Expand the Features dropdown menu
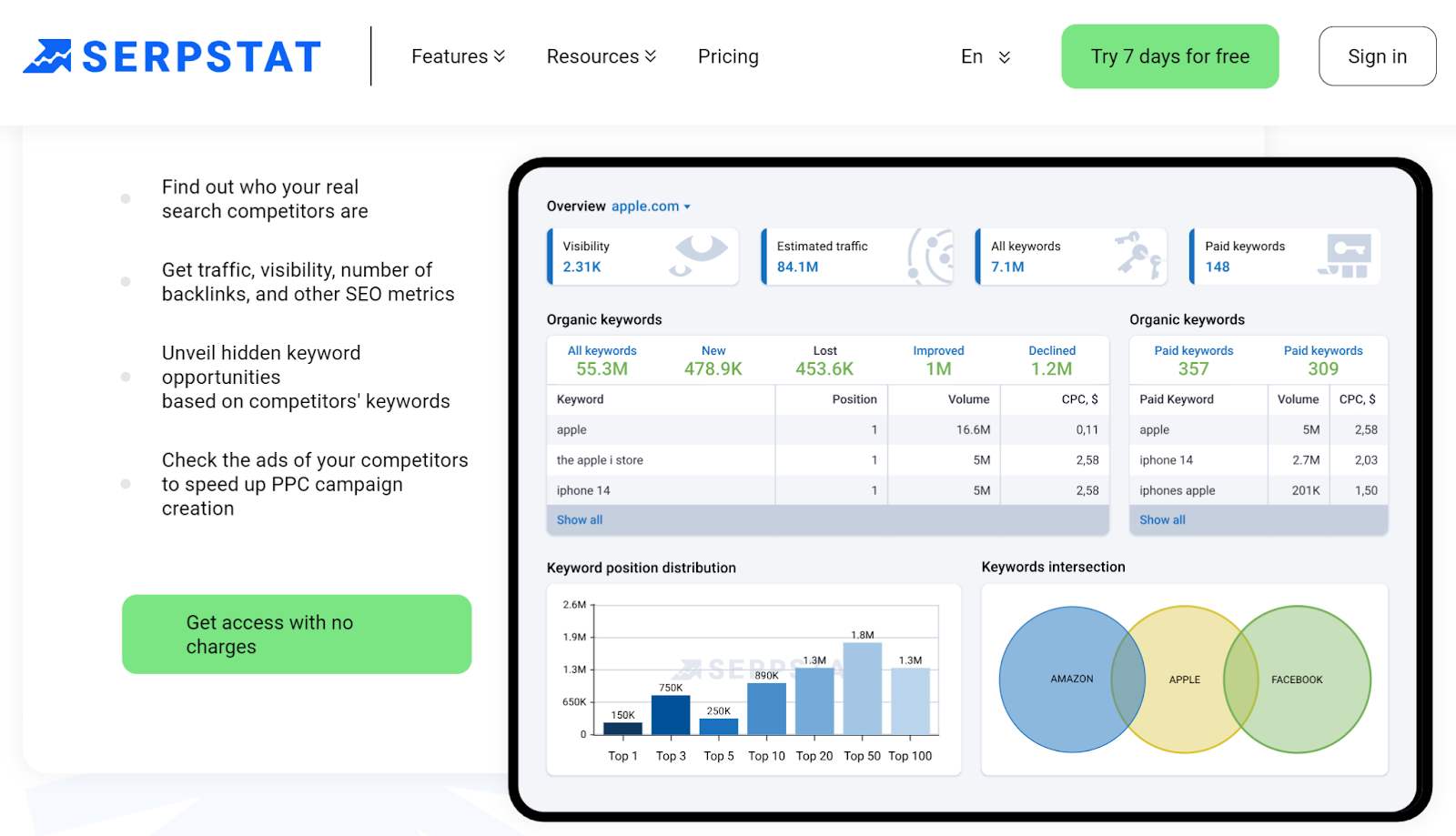1456x836 pixels. [x=458, y=56]
